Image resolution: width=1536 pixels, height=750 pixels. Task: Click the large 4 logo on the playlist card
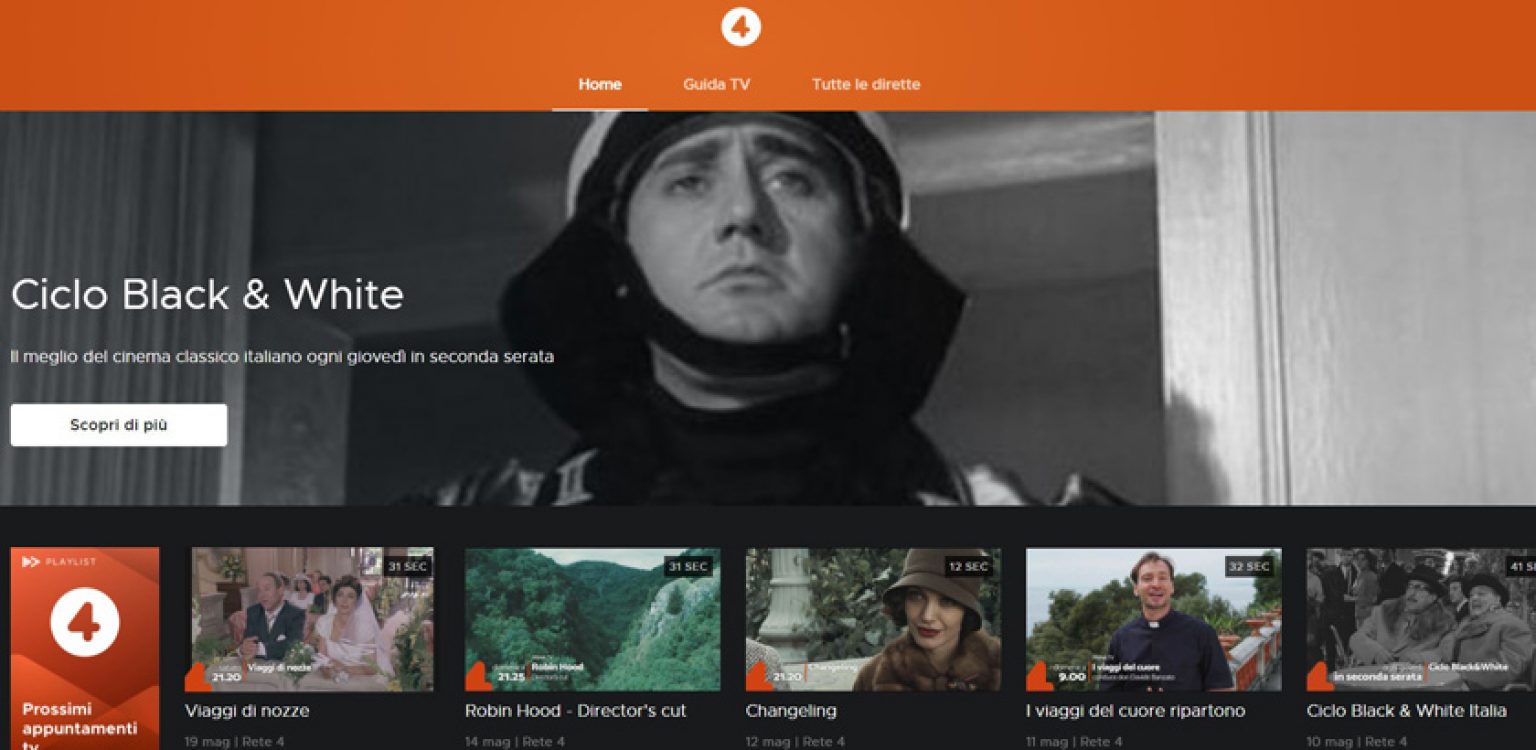click(85, 622)
